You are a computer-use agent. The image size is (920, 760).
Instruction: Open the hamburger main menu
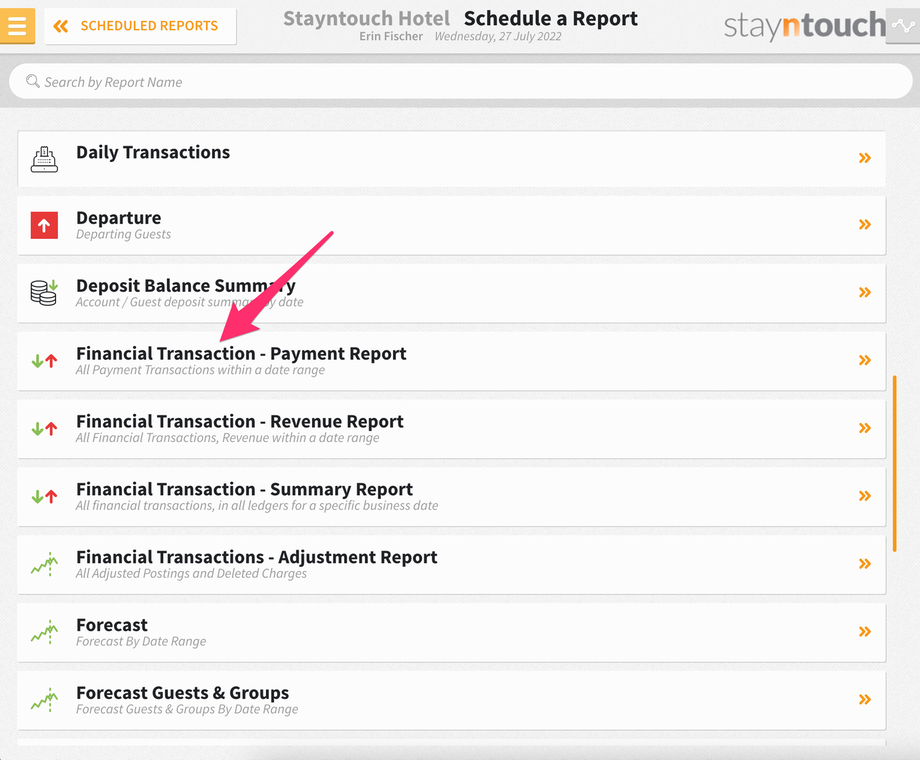click(x=17, y=26)
